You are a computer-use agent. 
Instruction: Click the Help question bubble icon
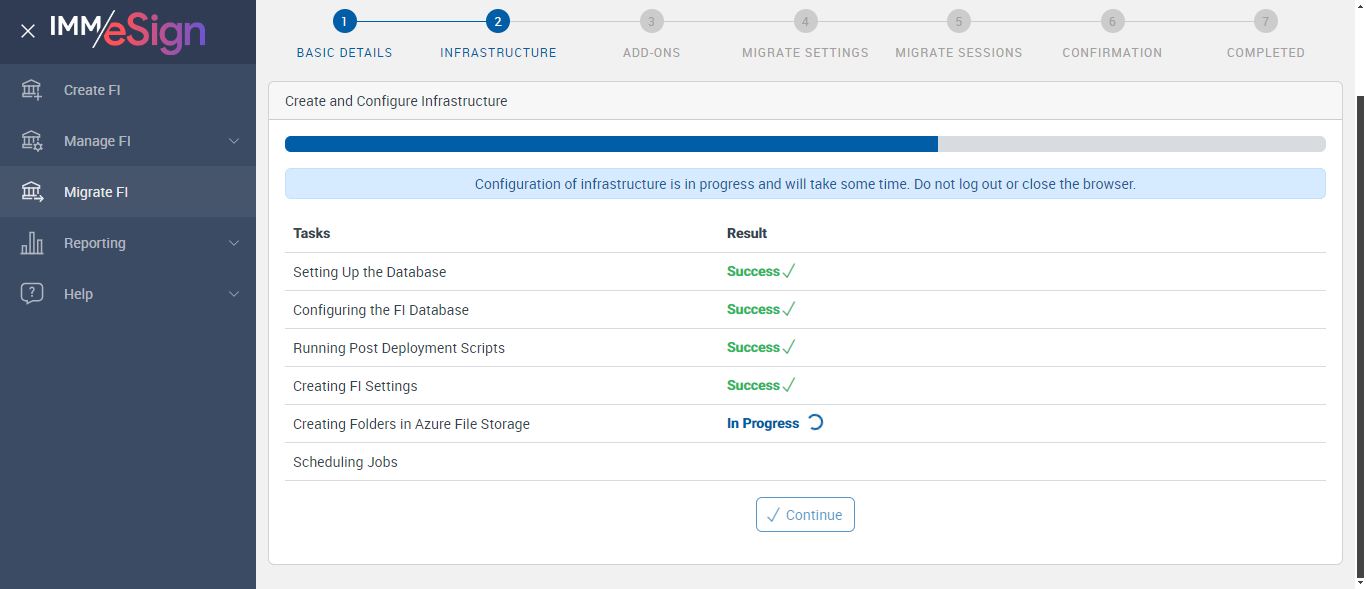pos(32,294)
